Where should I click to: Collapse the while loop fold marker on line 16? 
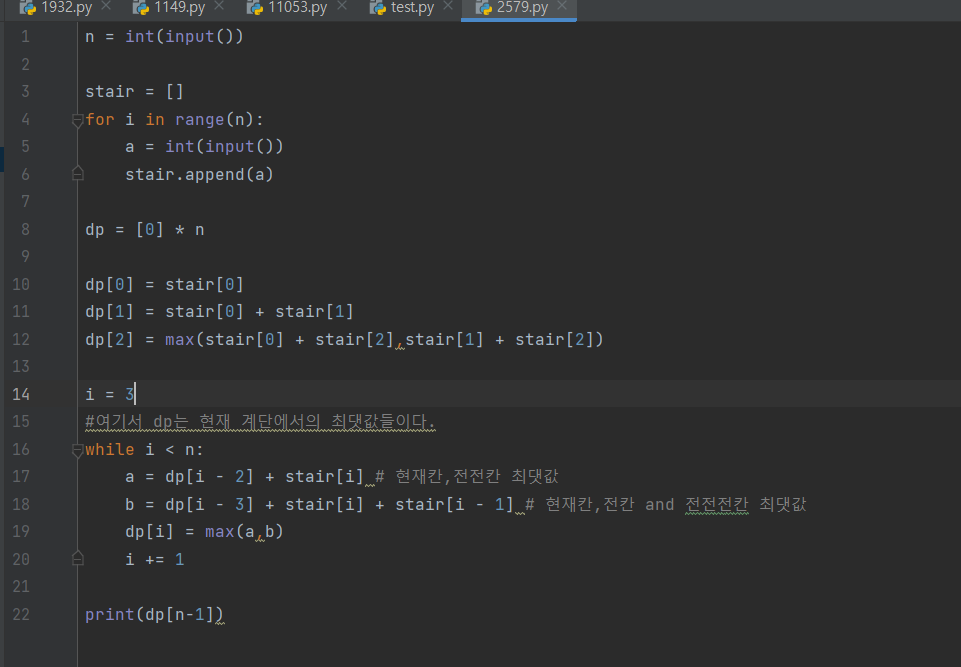(x=78, y=451)
